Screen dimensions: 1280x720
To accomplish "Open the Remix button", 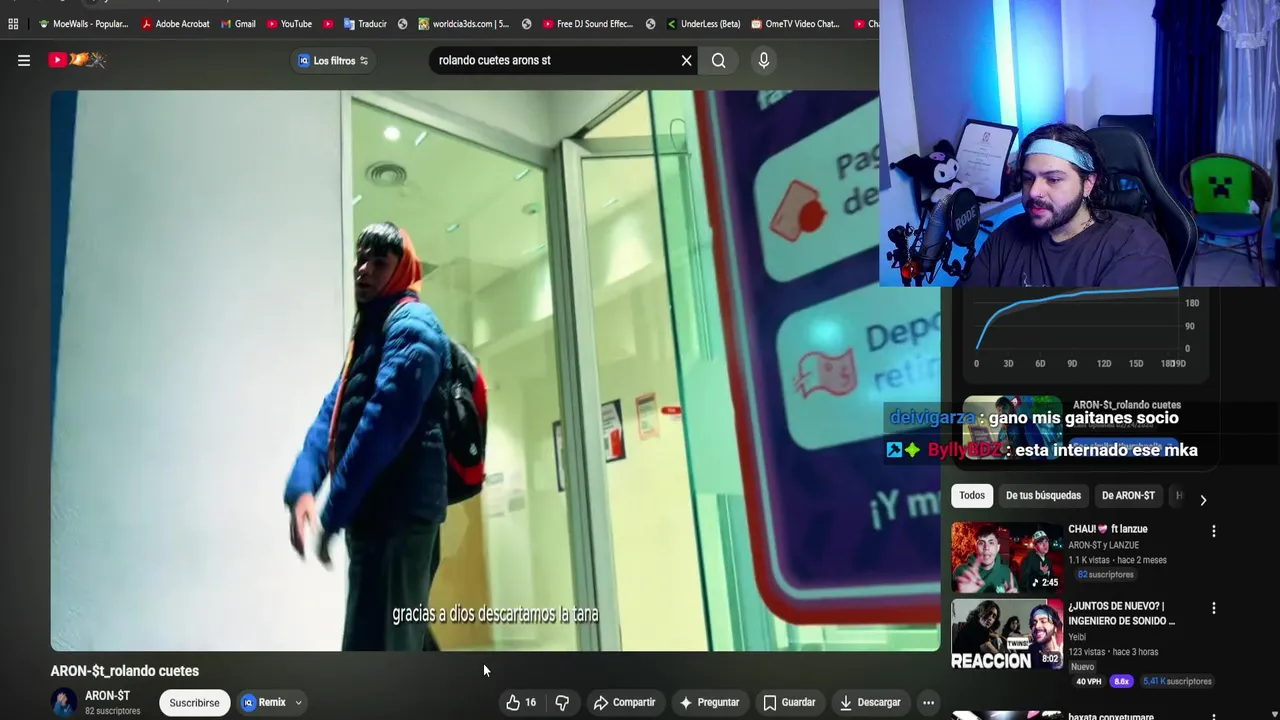I will [x=264, y=703].
